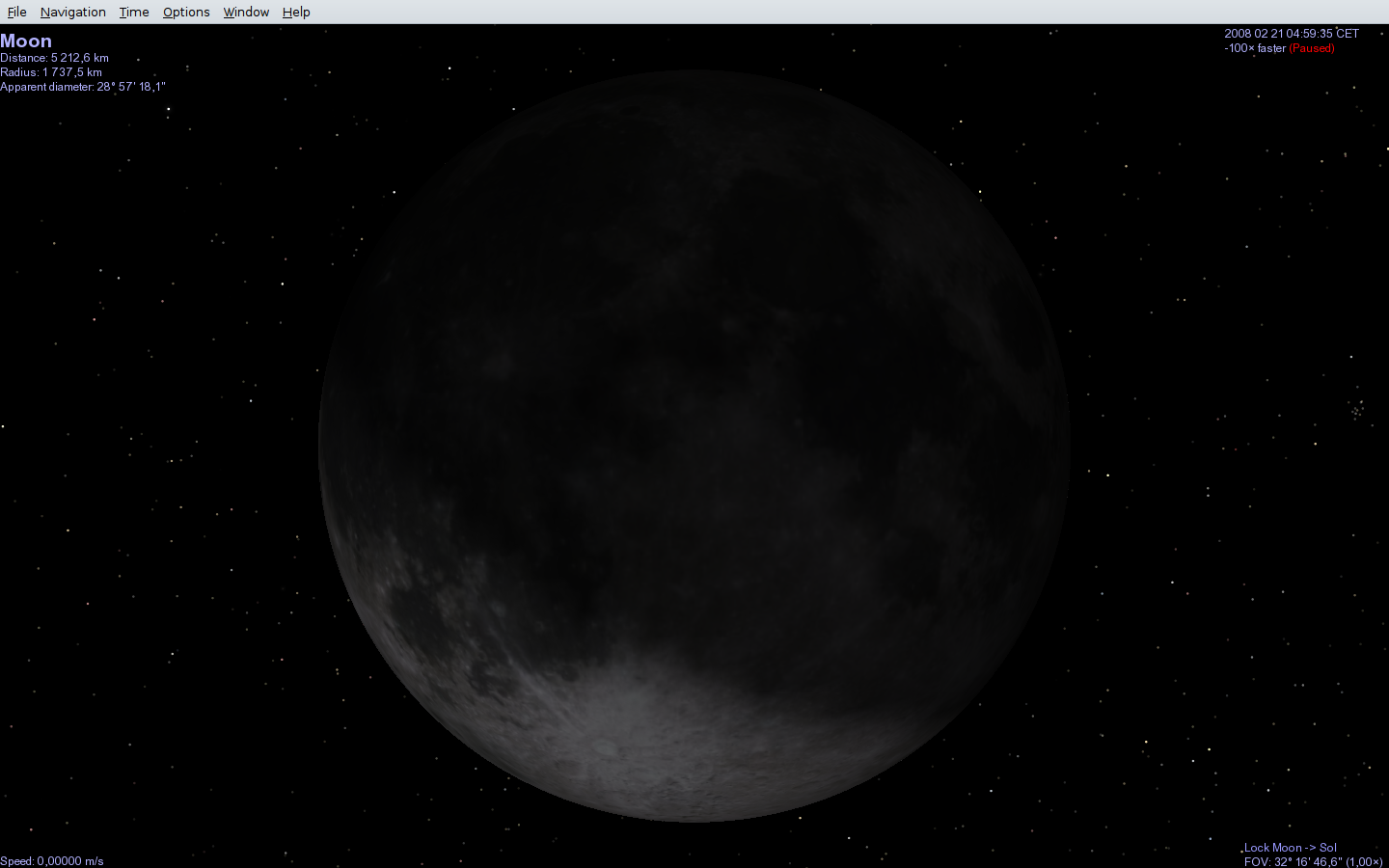
Task: Click the Speed readout at bottom left
Action: click(52, 861)
